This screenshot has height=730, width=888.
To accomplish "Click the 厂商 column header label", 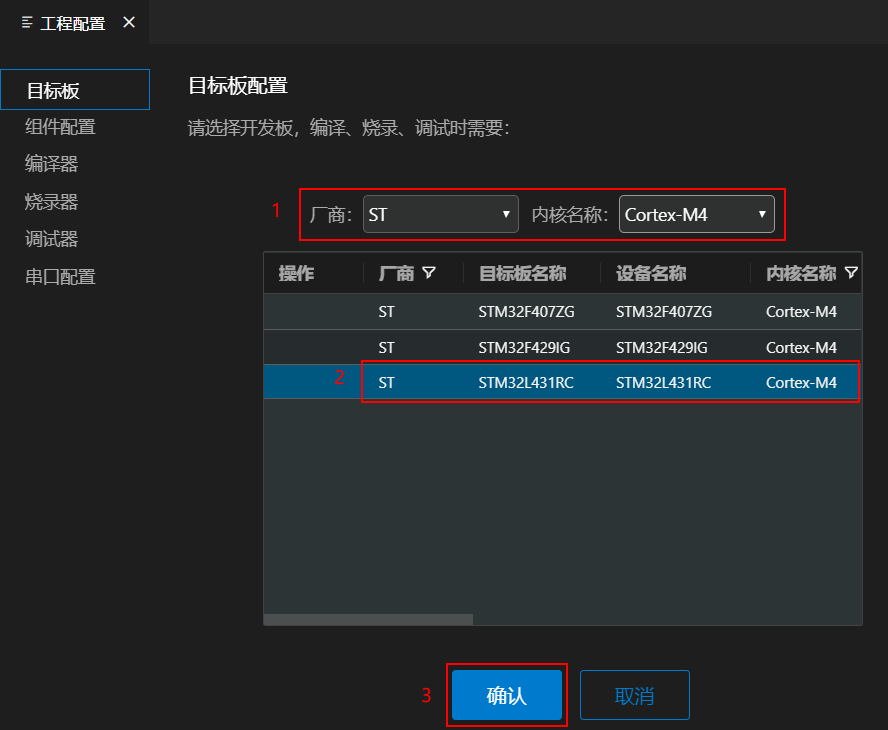I will (396, 274).
